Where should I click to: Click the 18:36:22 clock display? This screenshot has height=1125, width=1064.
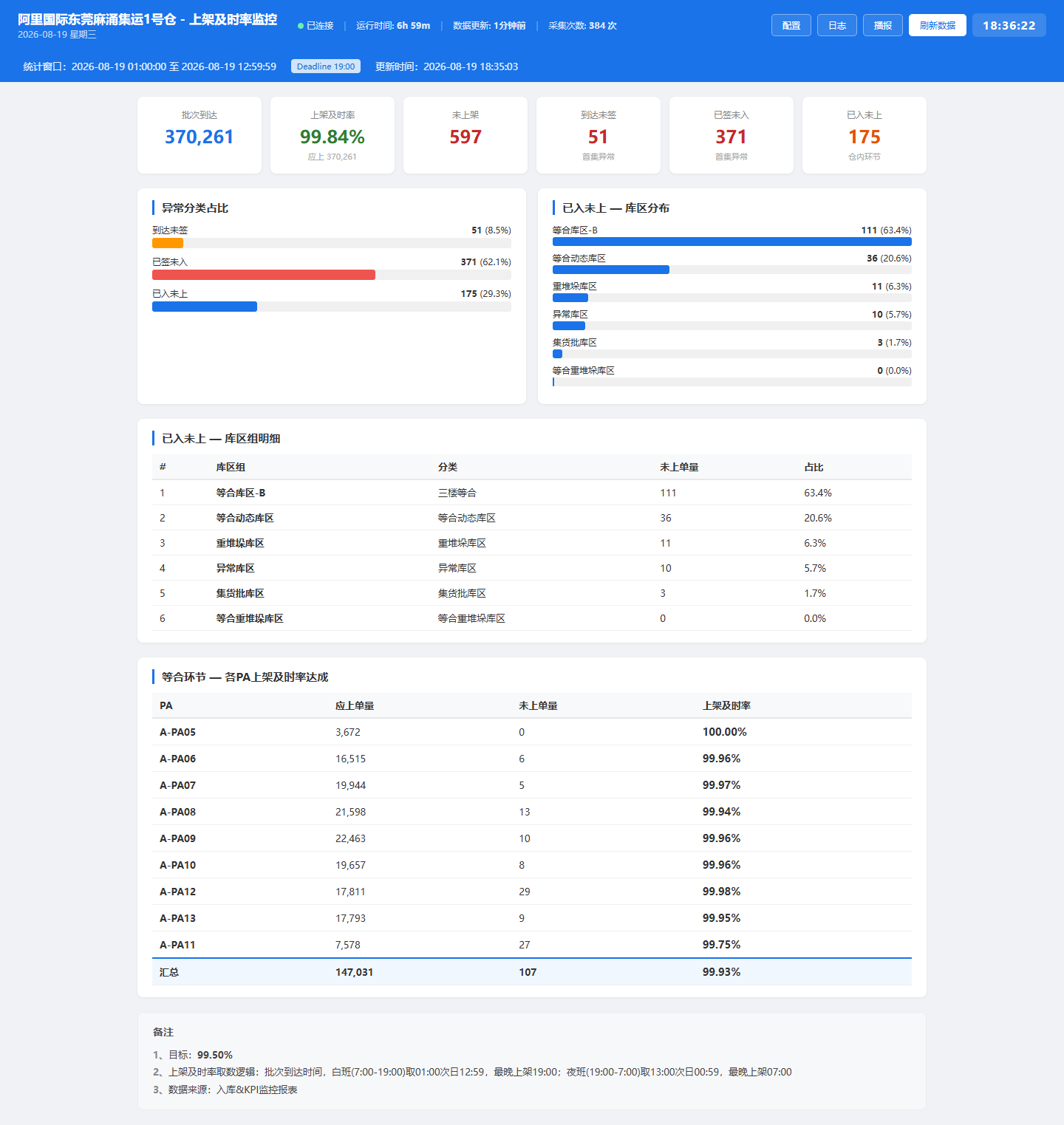[x=1009, y=25]
